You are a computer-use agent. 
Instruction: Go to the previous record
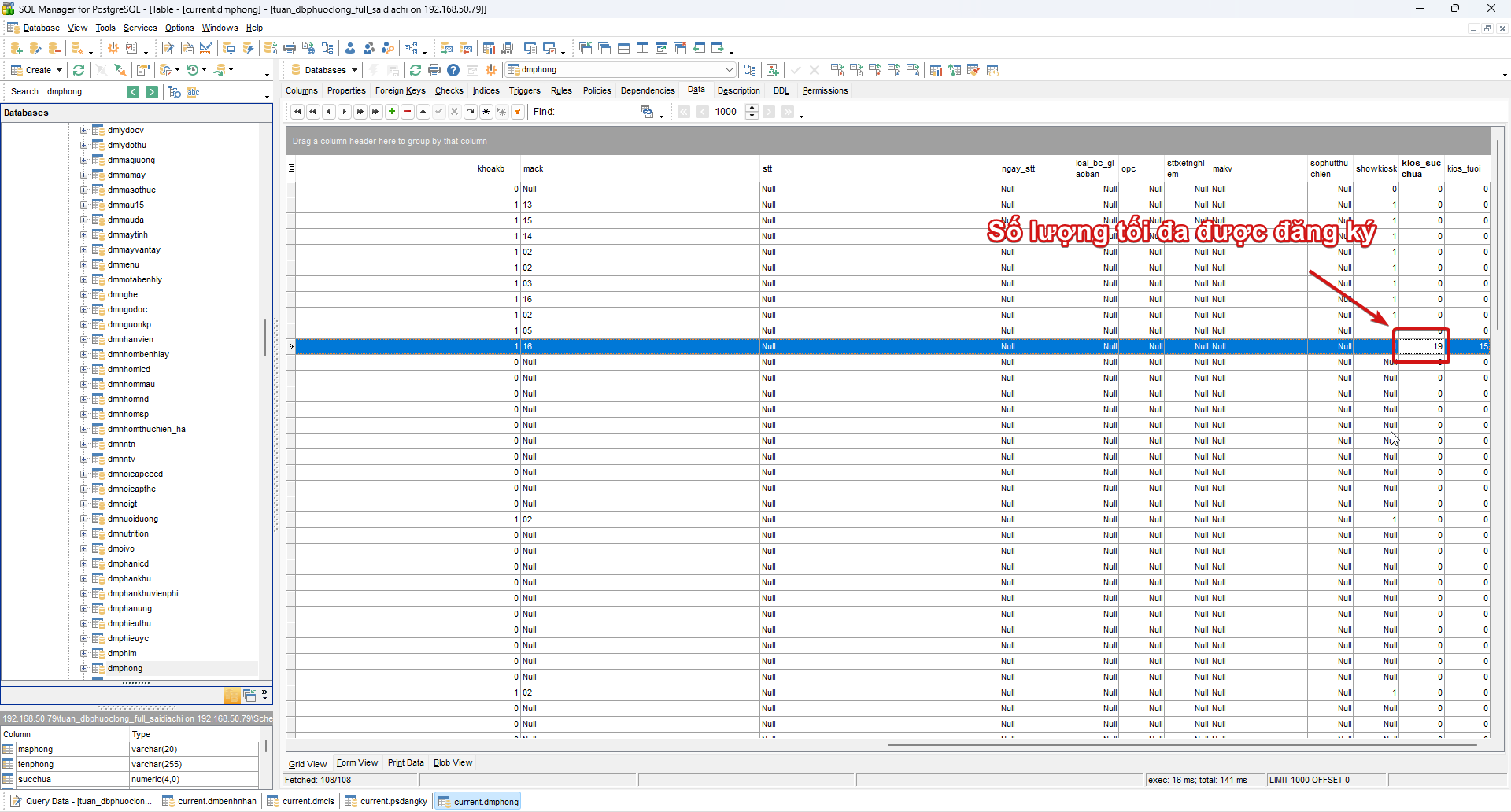pos(329,112)
